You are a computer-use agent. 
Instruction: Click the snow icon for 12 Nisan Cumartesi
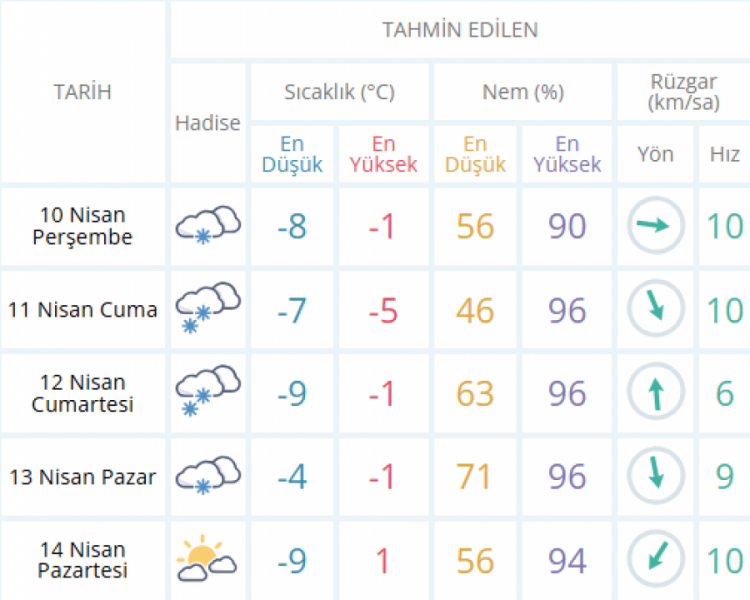208,392
